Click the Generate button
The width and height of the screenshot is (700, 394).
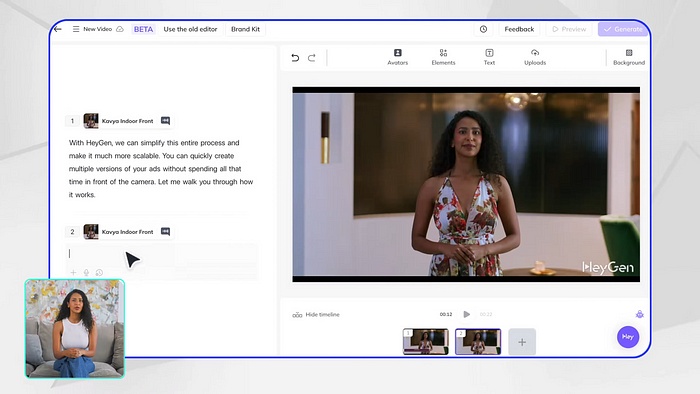(x=623, y=29)
